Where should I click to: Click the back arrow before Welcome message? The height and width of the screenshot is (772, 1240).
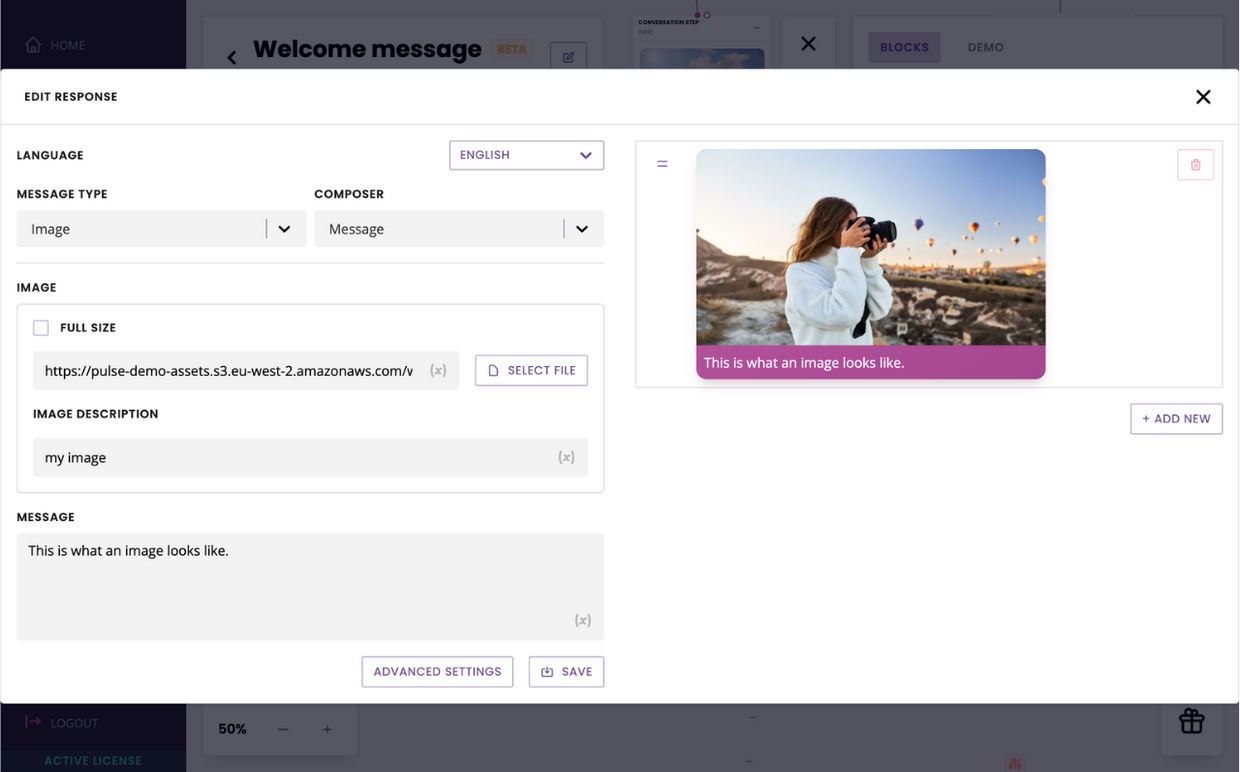pyautogui.click(x=232, y=57)
